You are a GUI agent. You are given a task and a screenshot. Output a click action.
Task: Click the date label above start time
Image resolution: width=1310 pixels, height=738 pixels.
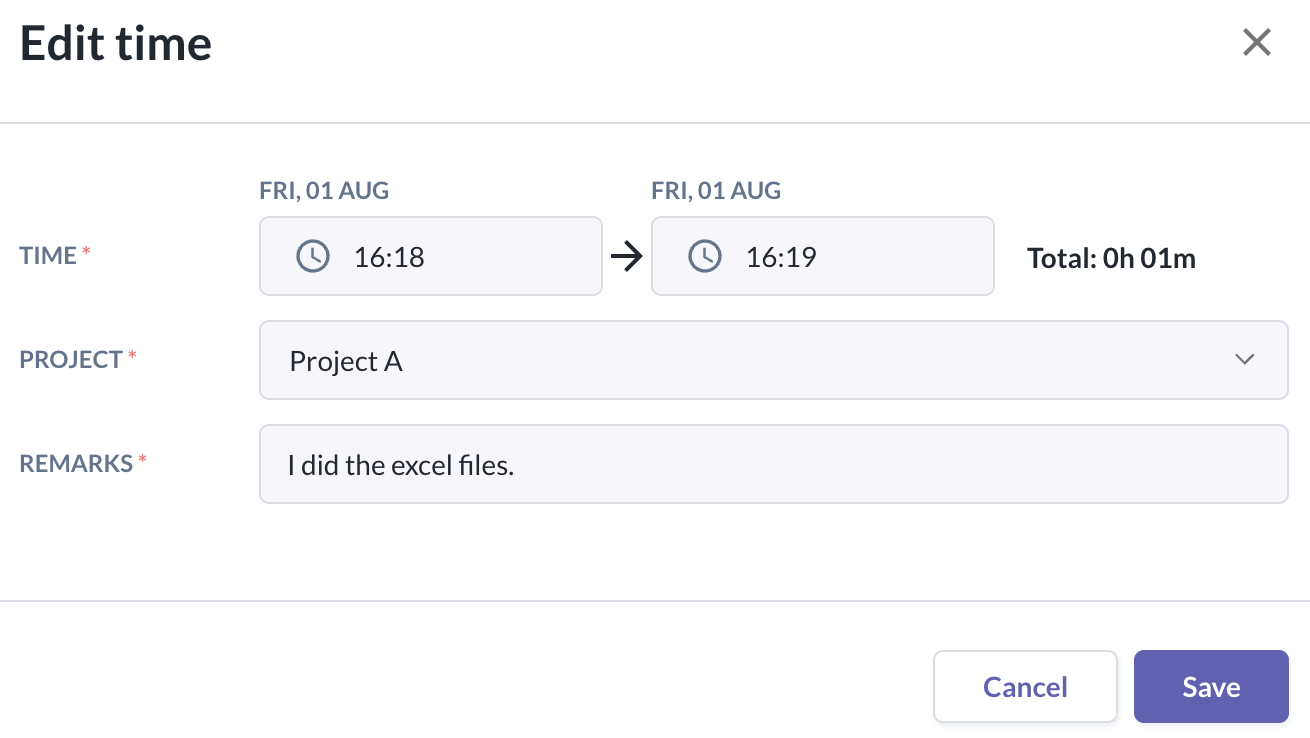point(324,191)
